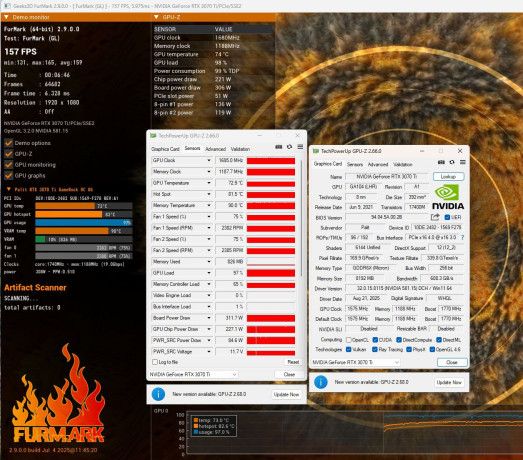
Task: Click refresh icon in Graphics Card GPU-Z window
Action: click(x=452, y=162)
